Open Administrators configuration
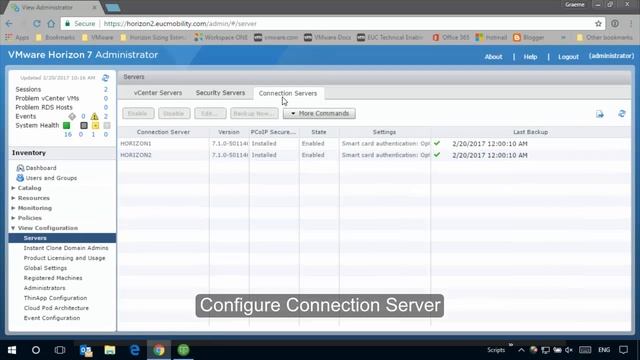Viewport: 640px width, 360px height. (x=44, y=288)
